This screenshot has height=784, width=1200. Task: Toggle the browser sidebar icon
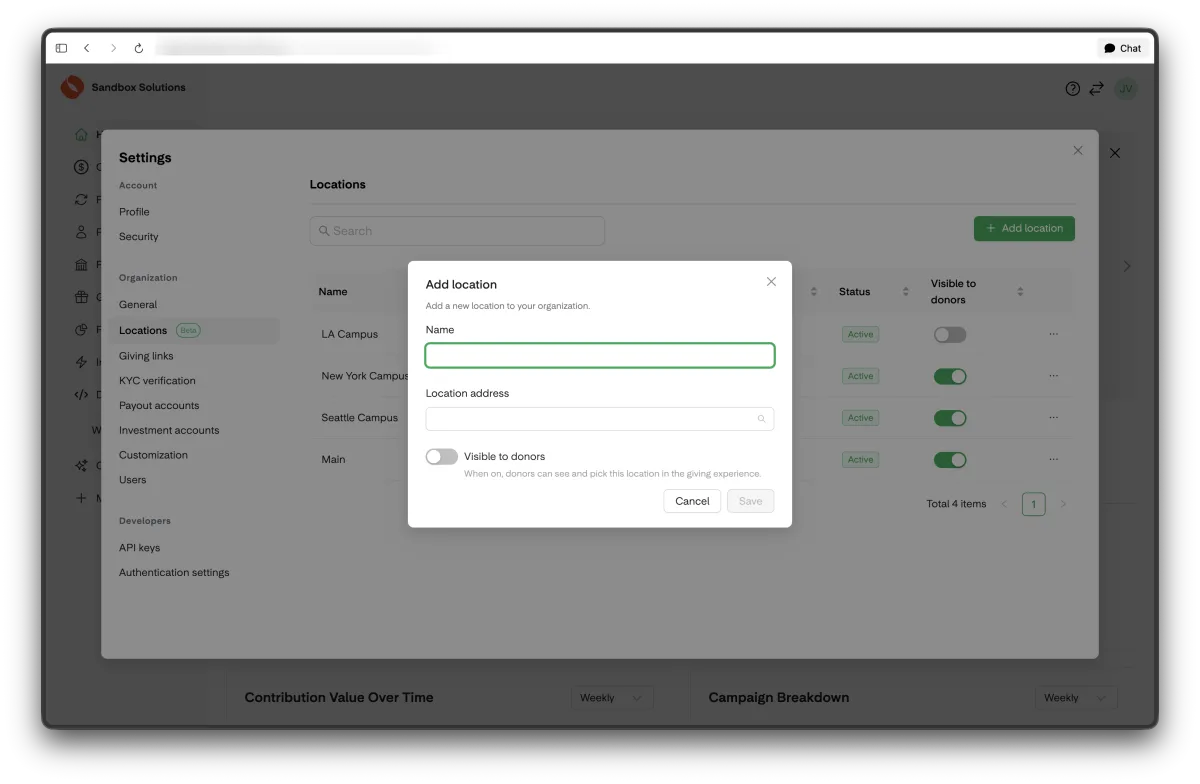[x=61, y=48]
